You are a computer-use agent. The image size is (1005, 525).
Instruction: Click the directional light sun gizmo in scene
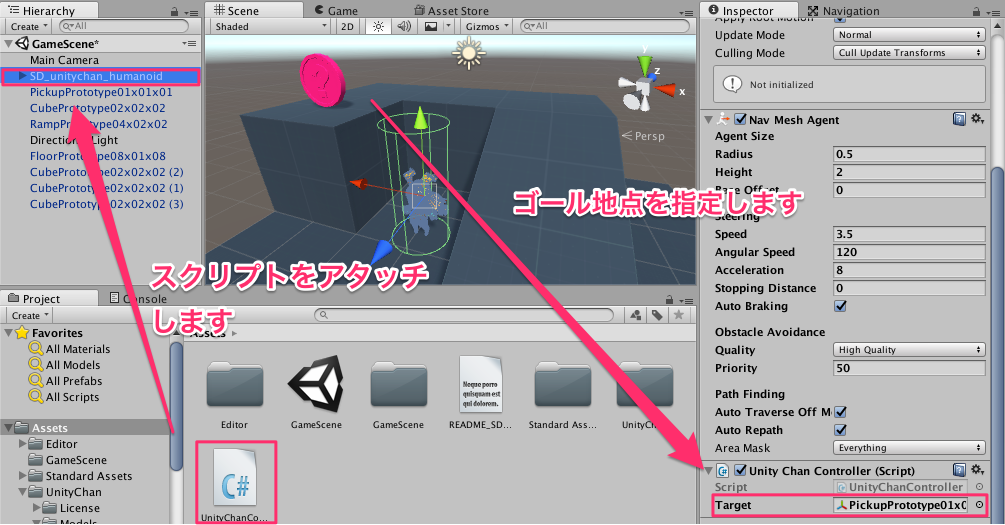[x=469, y=53]
